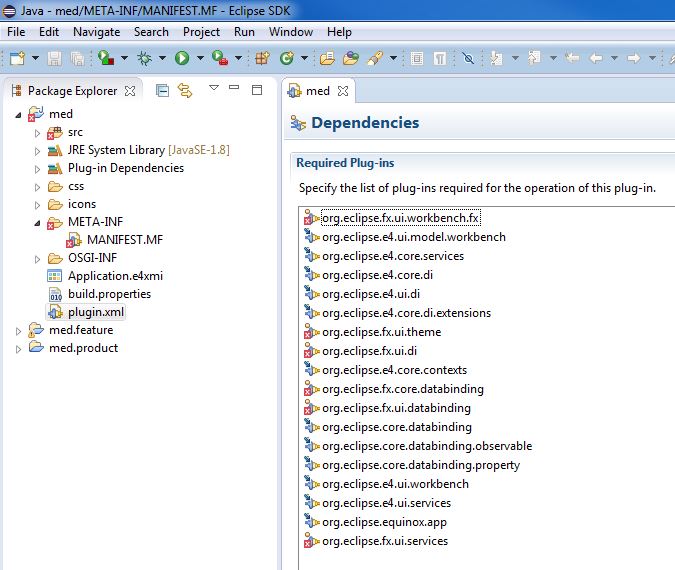Select the Package Explorer tab
675x570 pixels.
coord(72,91)
